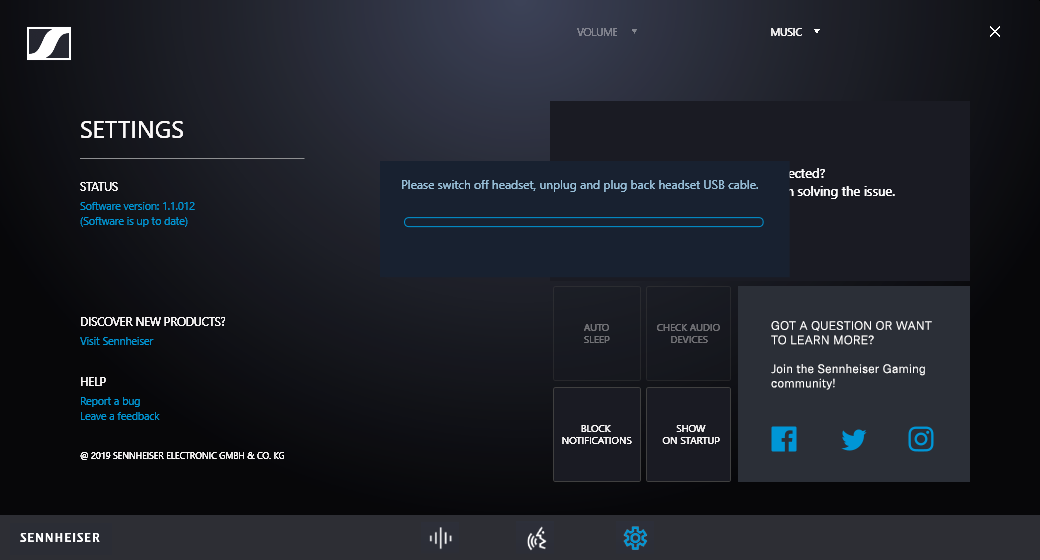This screenshot has width=1040, height=560.
Task: Close the Sennheiser Gaming Suite window
Action: [995, 31]
